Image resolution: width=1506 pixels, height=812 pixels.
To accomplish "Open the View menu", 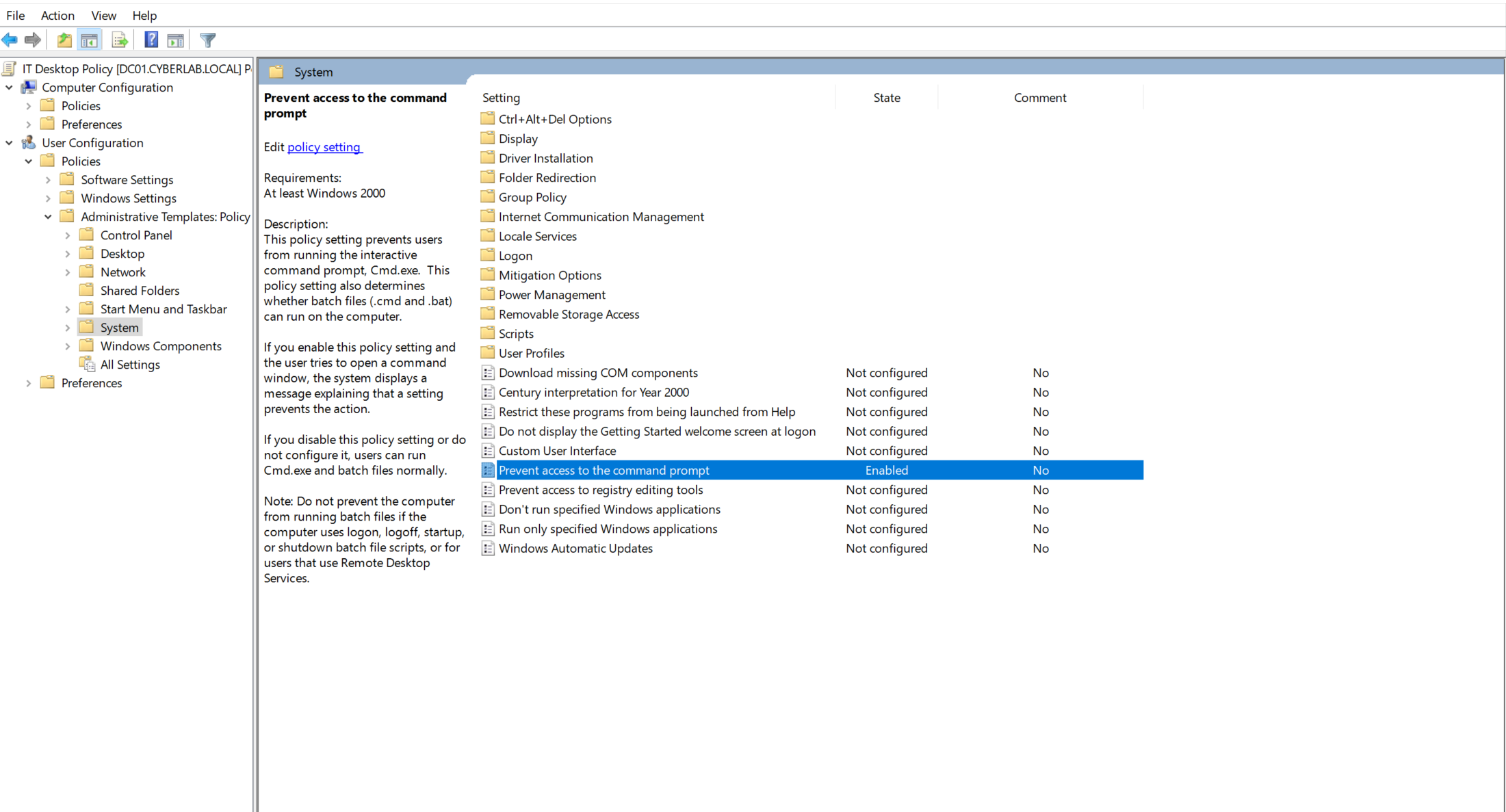I will click(x=103, y=15).
